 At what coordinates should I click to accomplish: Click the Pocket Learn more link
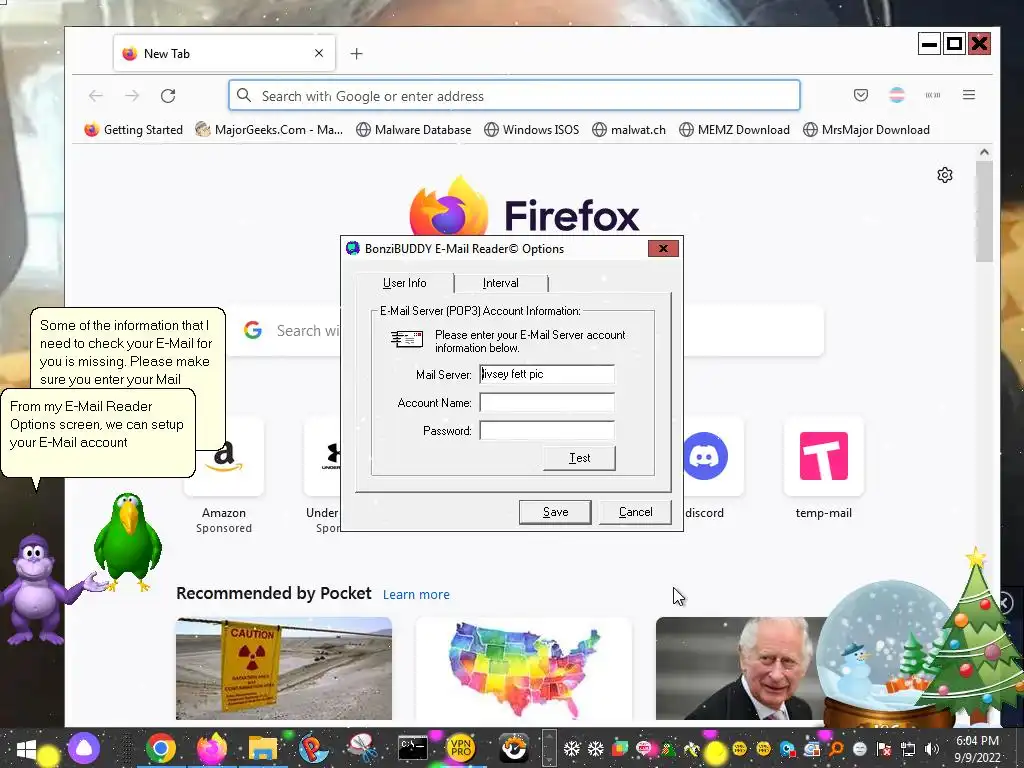416,594
